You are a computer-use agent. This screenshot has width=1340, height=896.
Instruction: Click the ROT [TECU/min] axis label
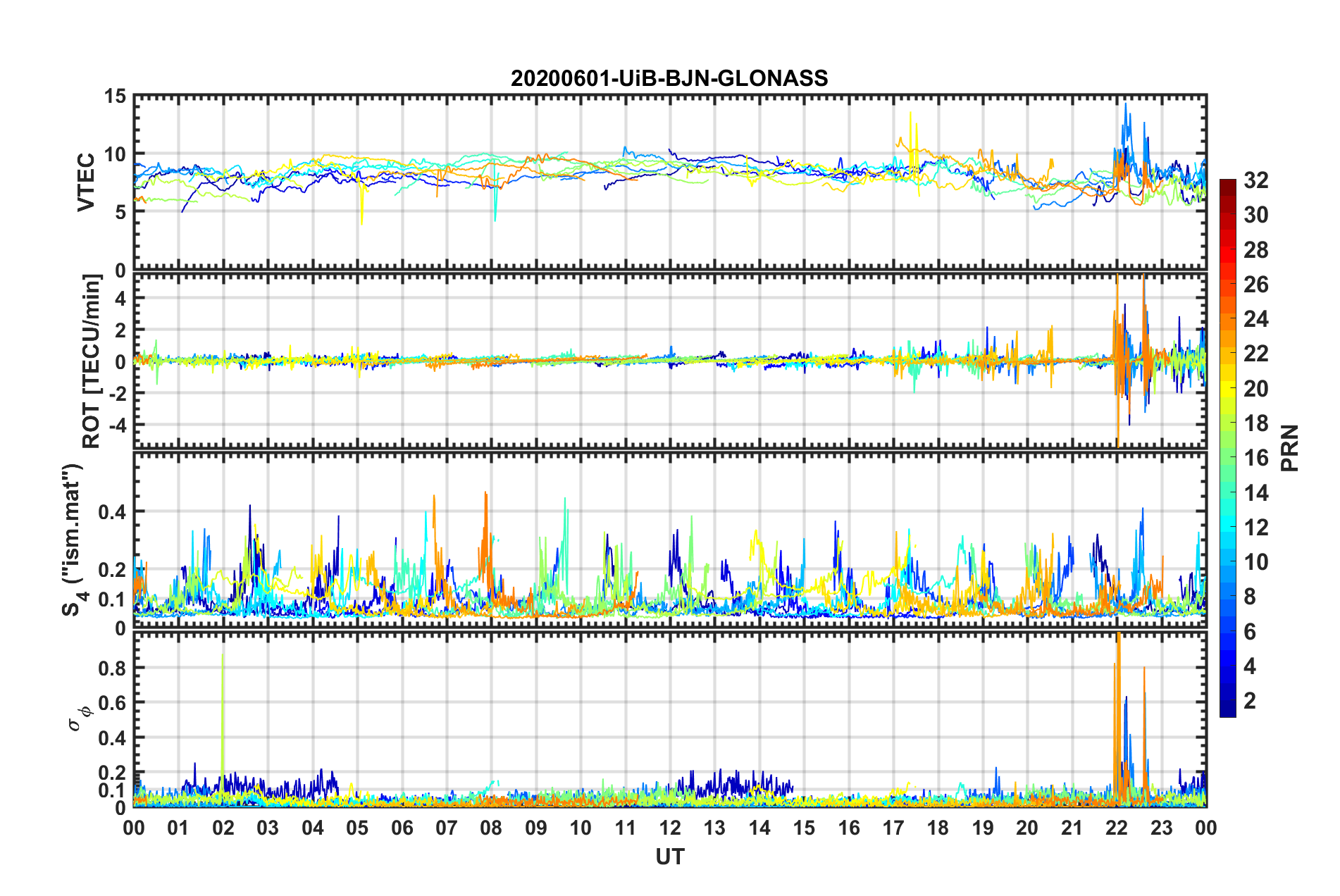(x=92, y=361)
